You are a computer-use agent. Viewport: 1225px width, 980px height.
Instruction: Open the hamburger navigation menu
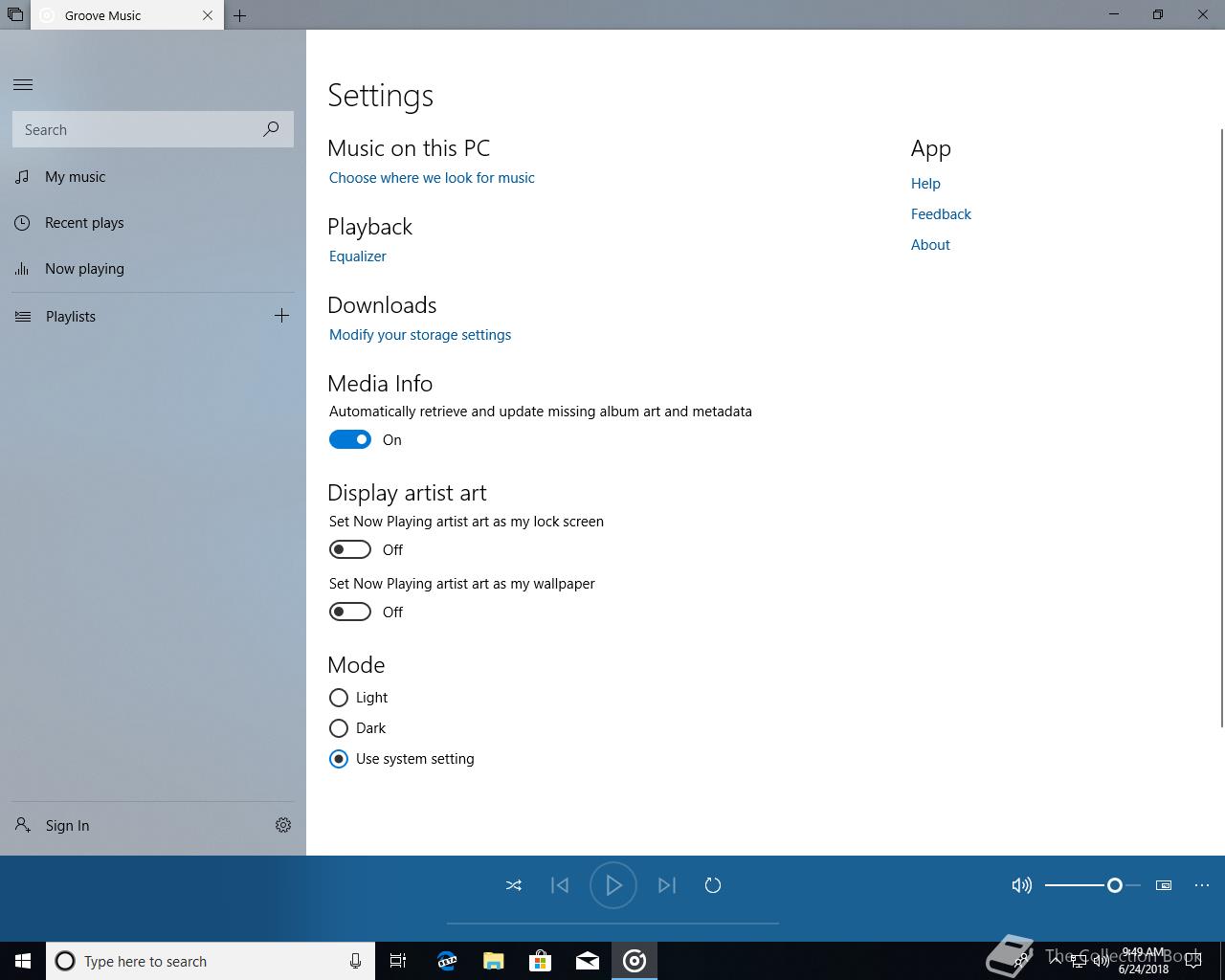tap(23, 85)
